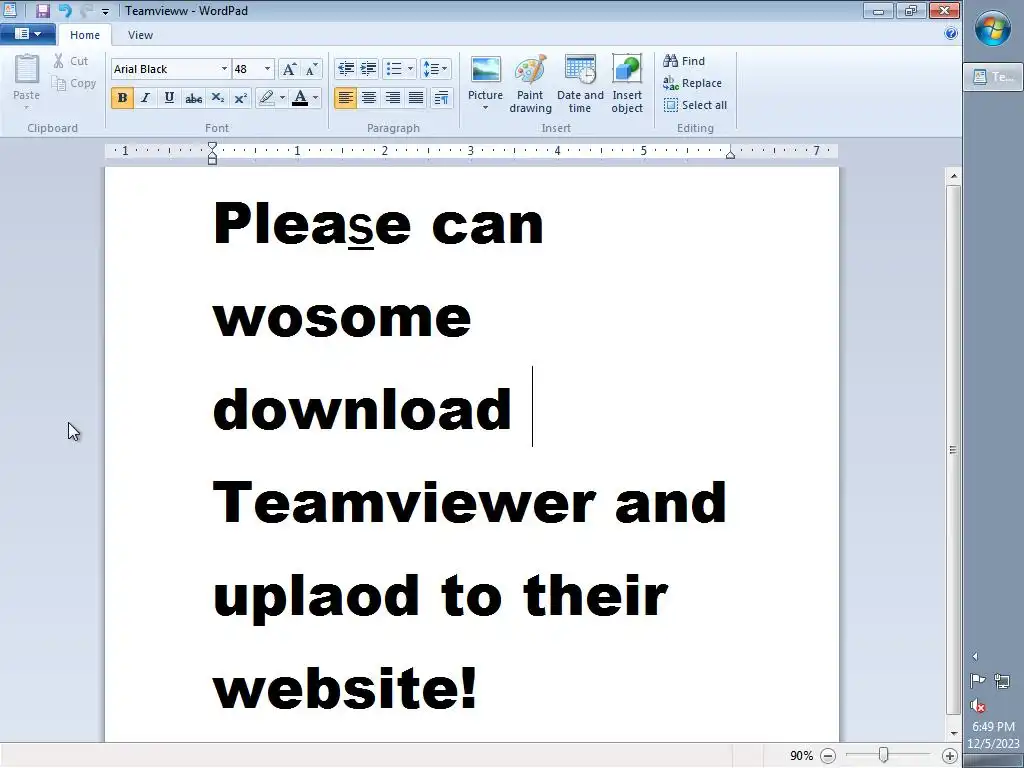Click the zoom slider handle

click(883, 756)
